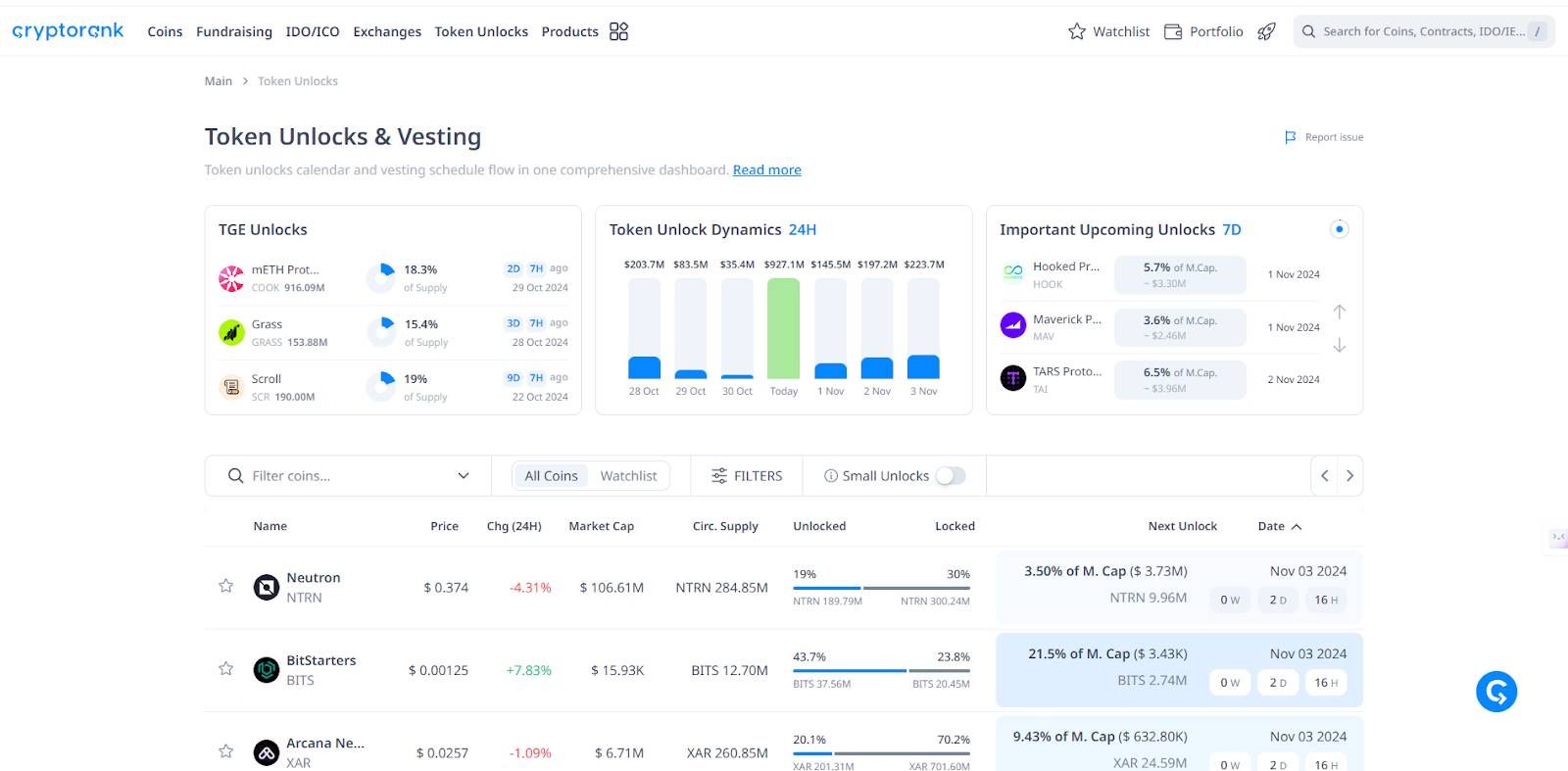1568x771 pixels.
Task: Sort by Circ. Supply column header
Action: point(725,526)
